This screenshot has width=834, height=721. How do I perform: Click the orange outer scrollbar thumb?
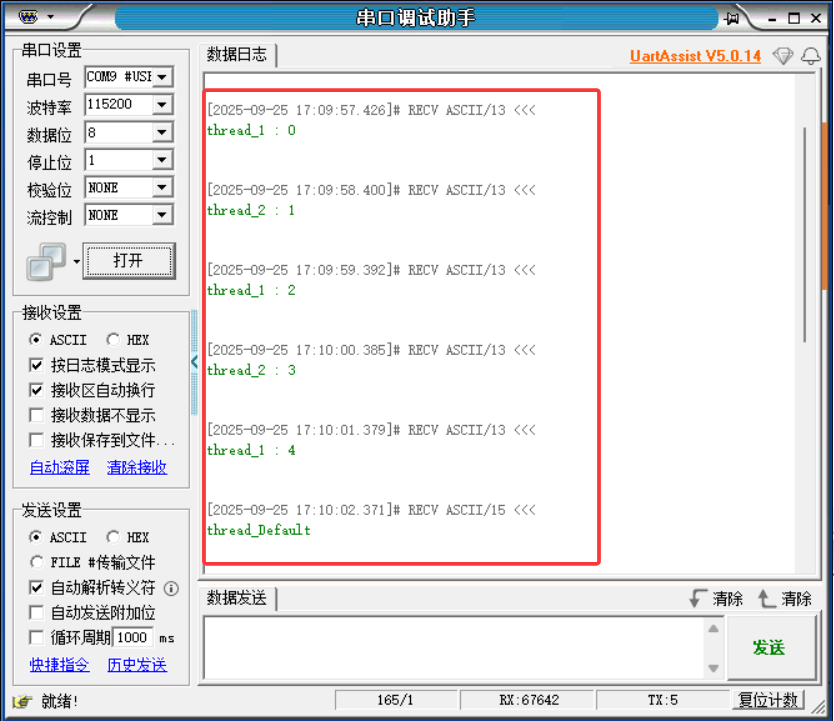(824, 206)
